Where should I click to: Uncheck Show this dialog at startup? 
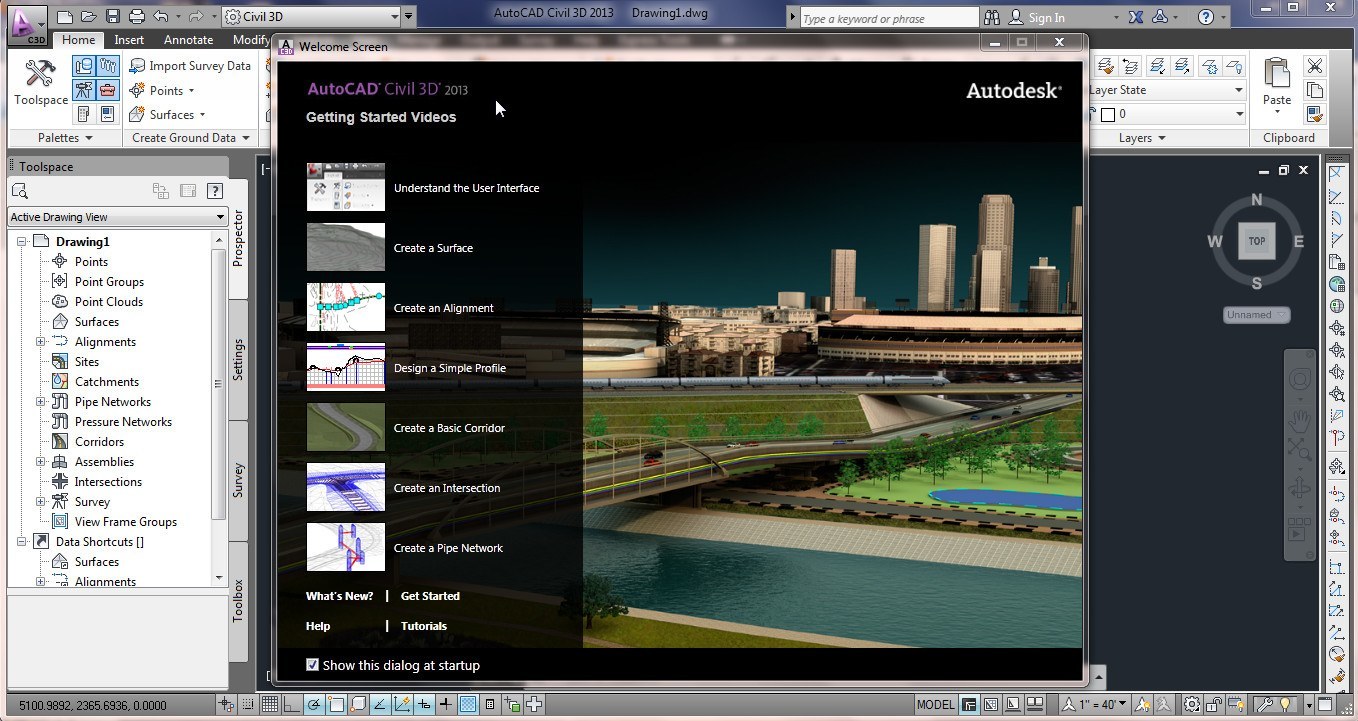click(x=312, y=665)
